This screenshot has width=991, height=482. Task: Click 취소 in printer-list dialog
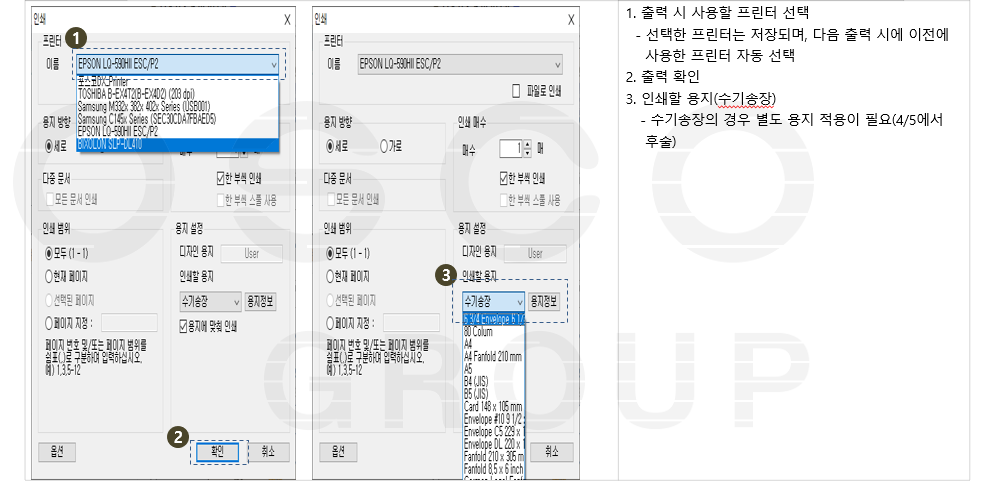click(x=268, y=452)
